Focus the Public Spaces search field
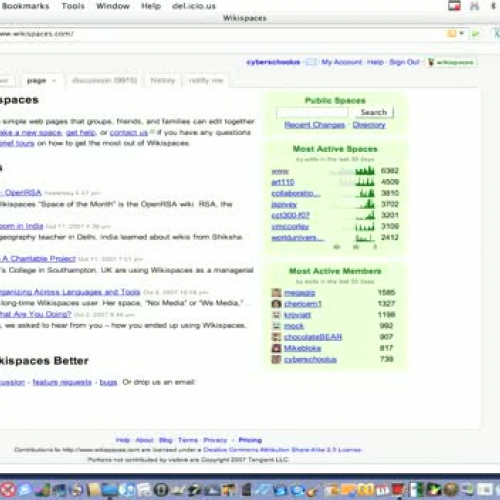Viewport: 500px width, 500px height. [x=312, y=113]
